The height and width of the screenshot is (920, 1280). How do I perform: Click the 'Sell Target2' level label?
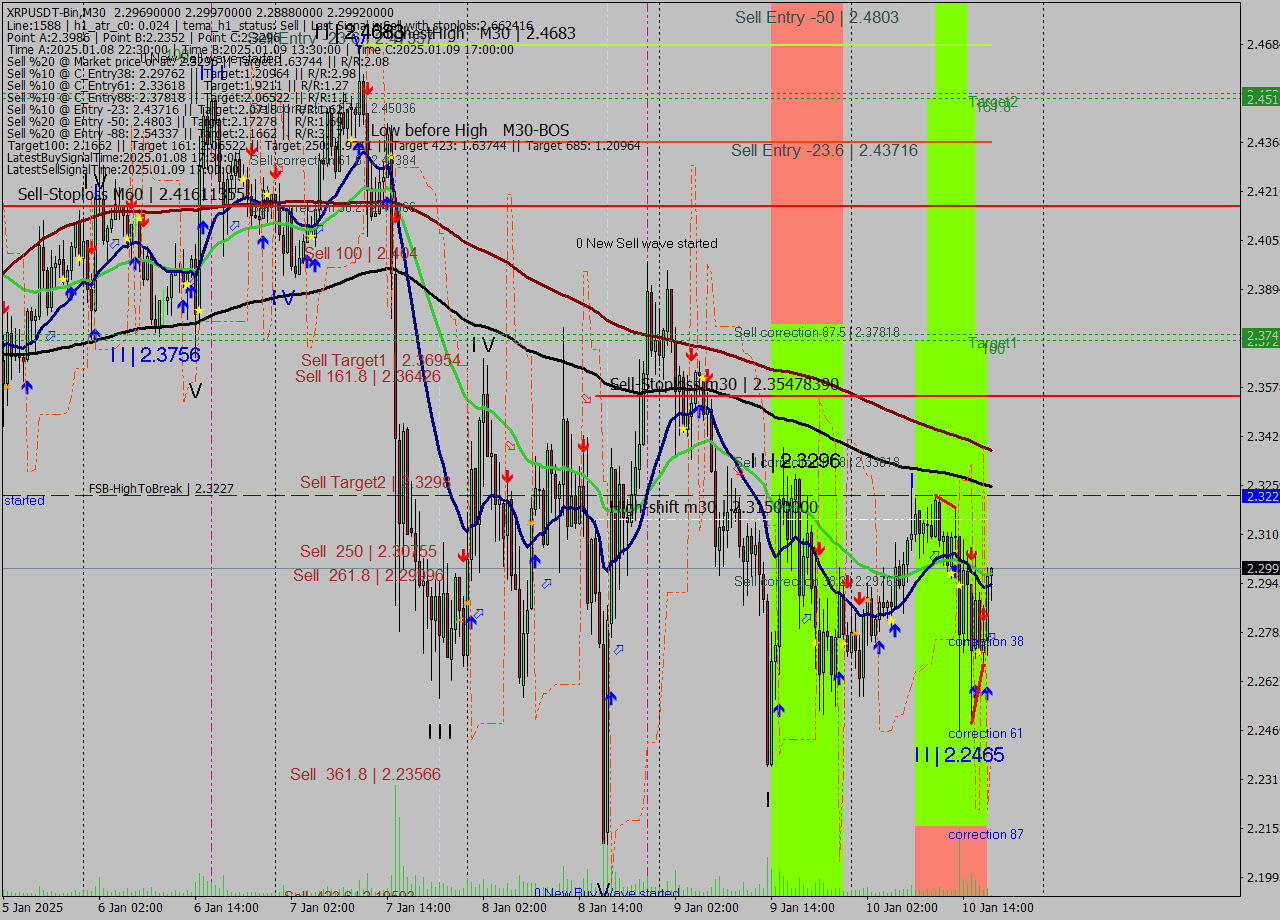375,482
